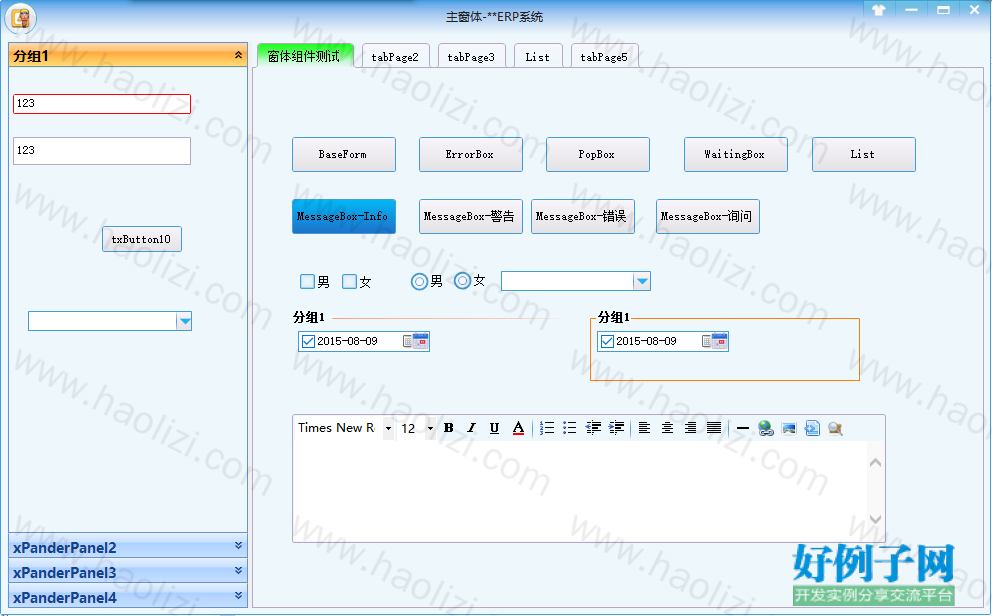Viewport: 992px width, 616px height.
Task: Select the 男 radio button
Action: click(x=419, y=281)
